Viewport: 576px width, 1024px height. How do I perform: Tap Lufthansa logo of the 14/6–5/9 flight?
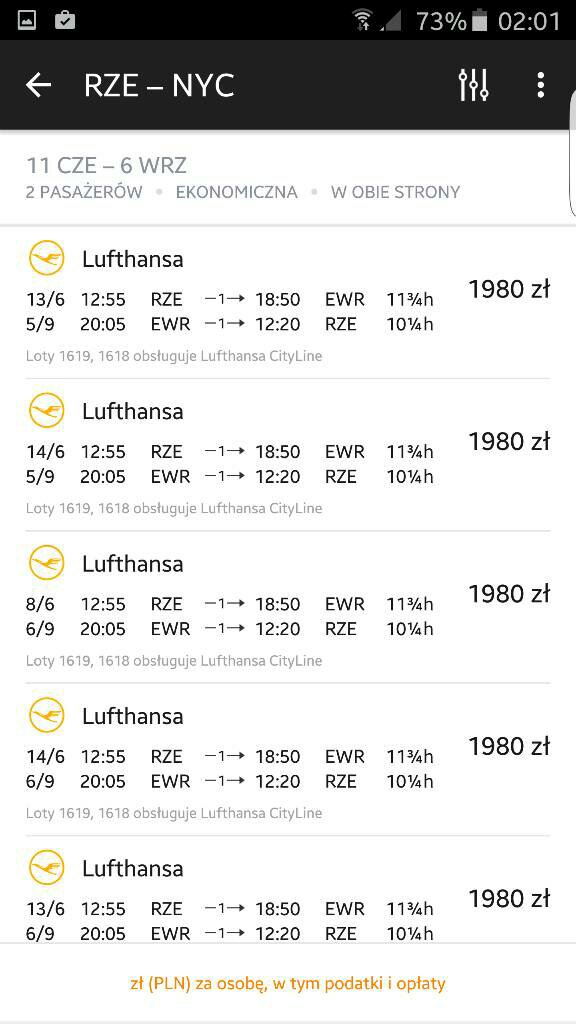click(47, 410)
